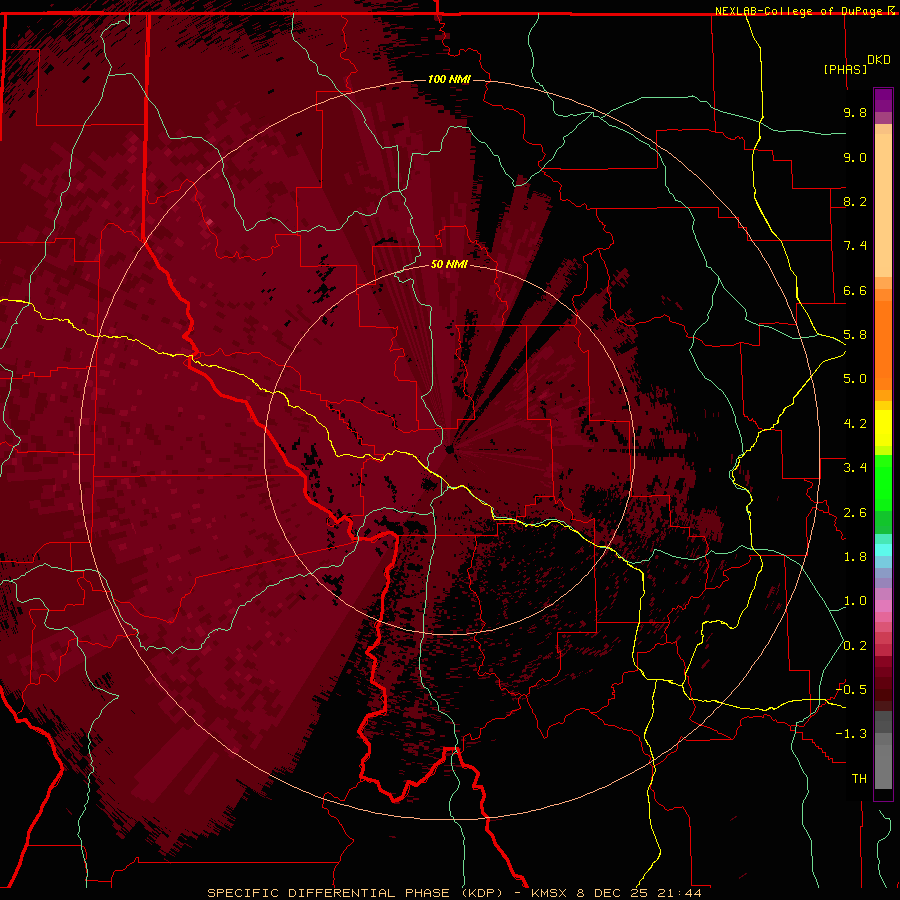The height and width of the screenshot is (900, 900).
Task: Click the KMSX radar site dot at center
Action: (449, 449)
